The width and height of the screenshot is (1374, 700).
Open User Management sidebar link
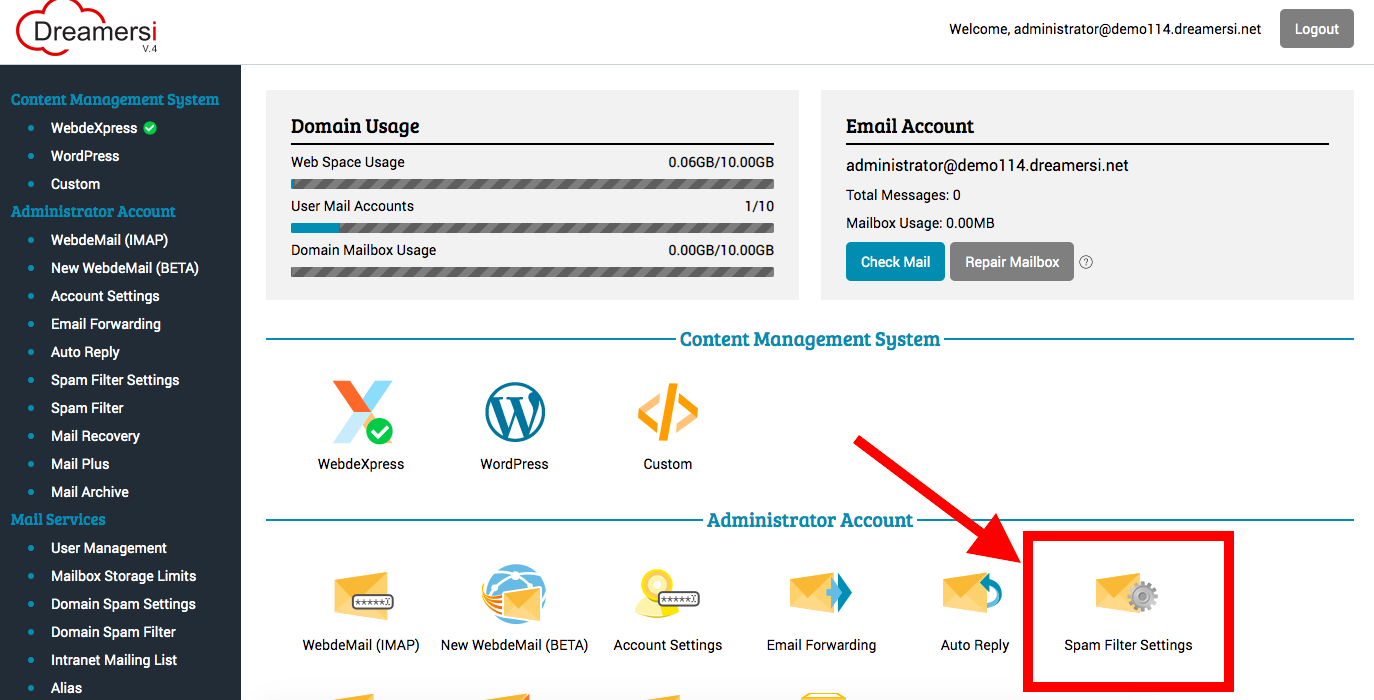pyautogui.click(x=109, y=548)
